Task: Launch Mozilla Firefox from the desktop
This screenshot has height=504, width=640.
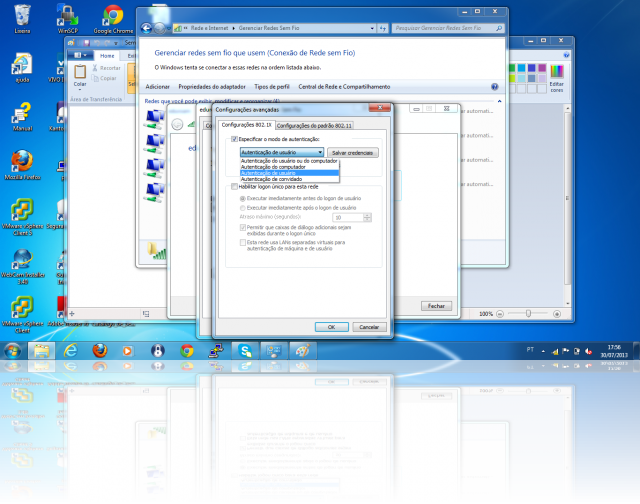Action: click(22, 165)
